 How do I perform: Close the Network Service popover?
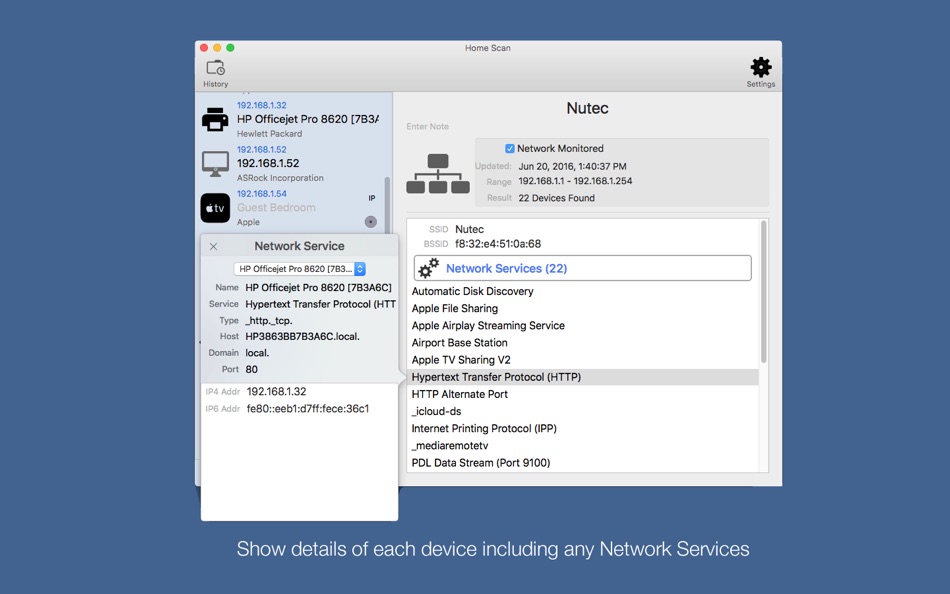pyautogui.click(x=213, y=247)
